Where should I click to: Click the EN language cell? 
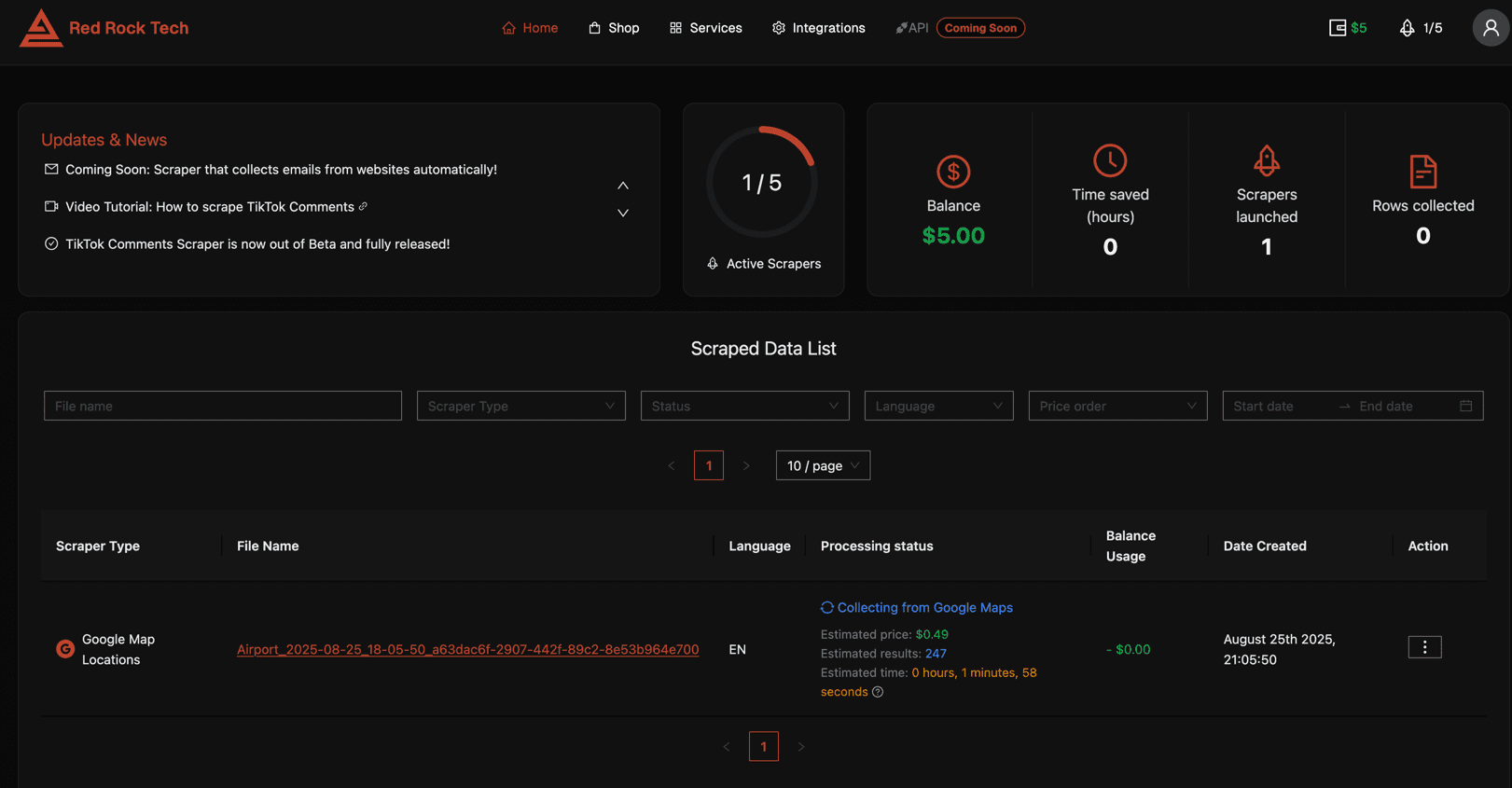737,649
